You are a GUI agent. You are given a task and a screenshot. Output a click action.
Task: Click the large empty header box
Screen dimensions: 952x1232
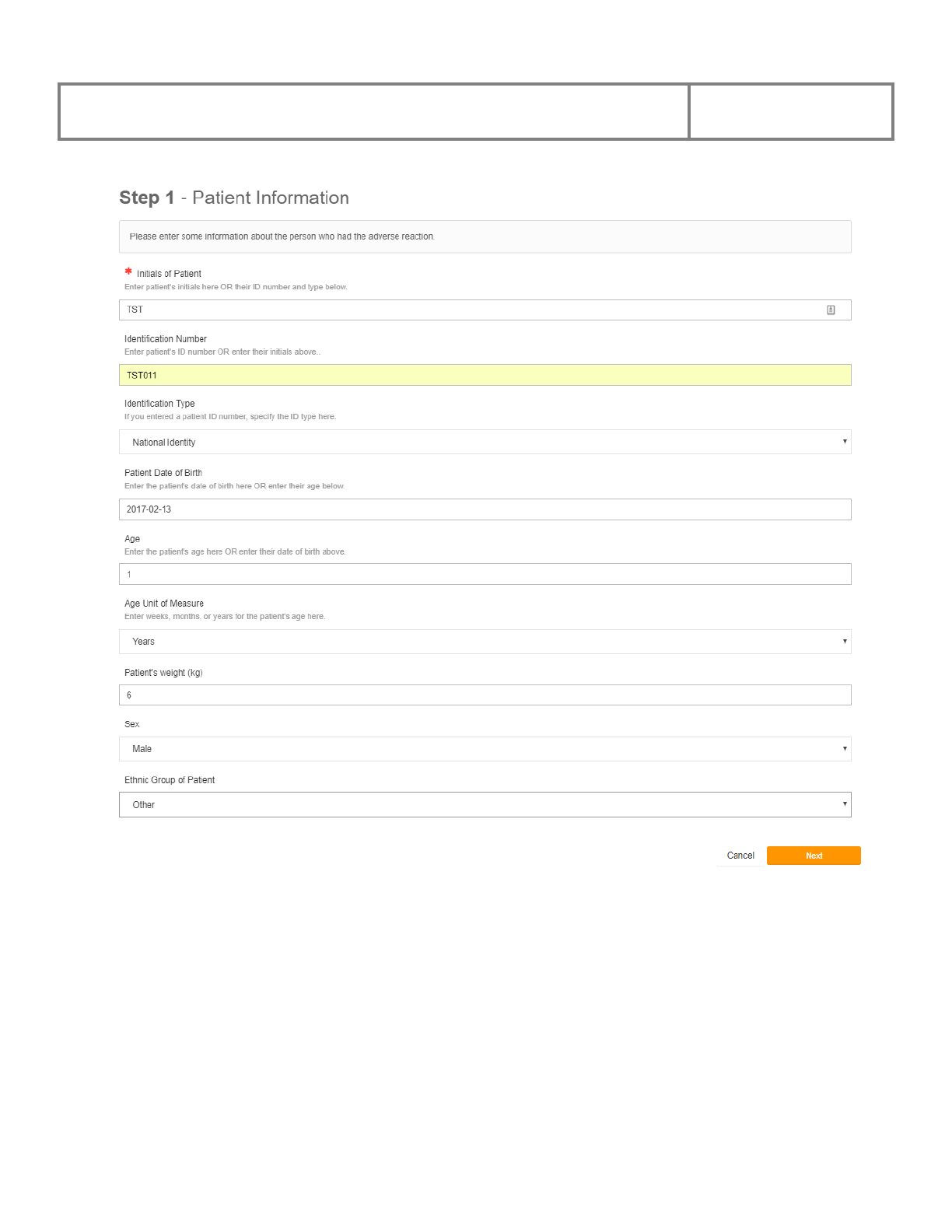[x=373, y=112]
